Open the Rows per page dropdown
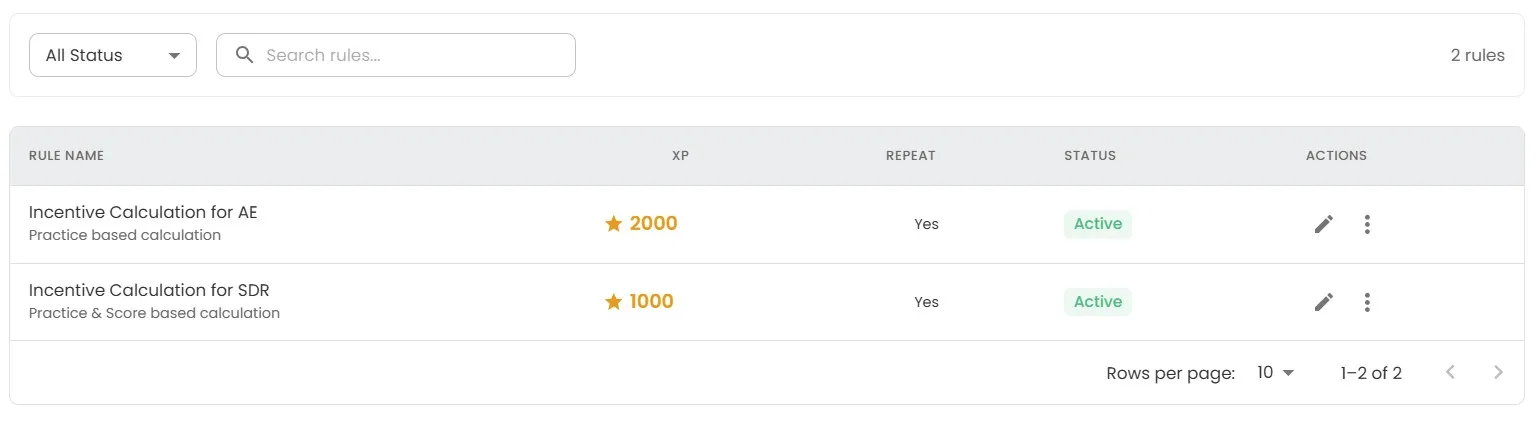This screenshot has height=423, width=1537. pos(1276,373)
